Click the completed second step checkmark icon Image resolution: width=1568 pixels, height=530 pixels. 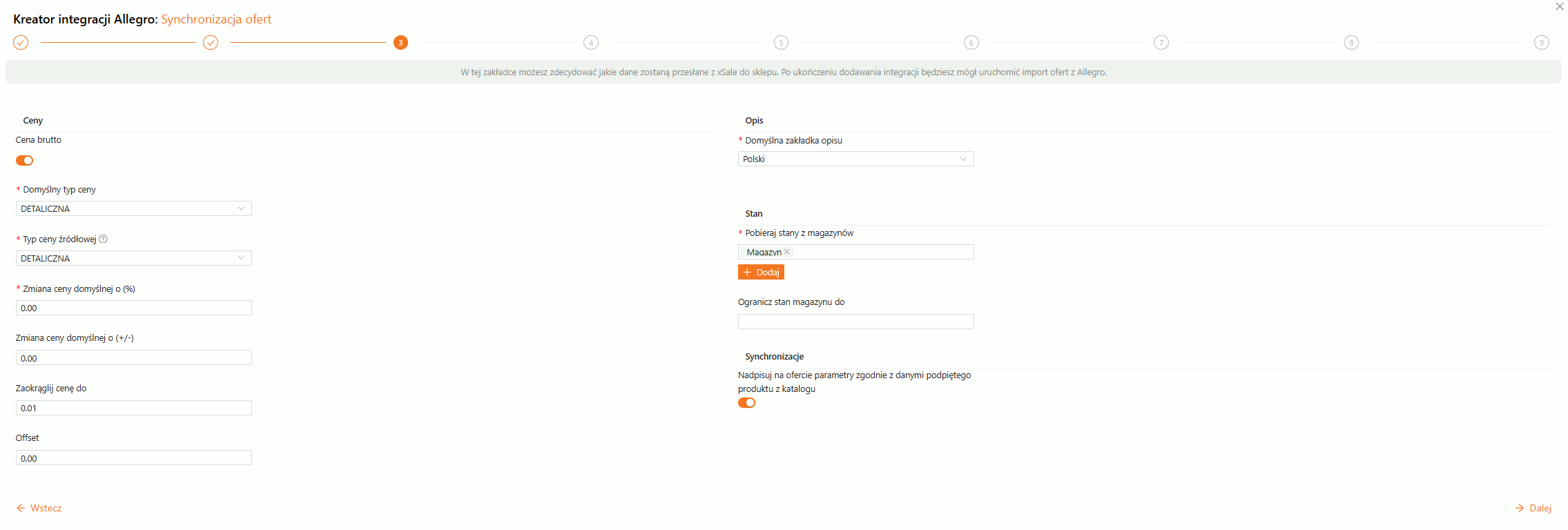pos(211,43)
